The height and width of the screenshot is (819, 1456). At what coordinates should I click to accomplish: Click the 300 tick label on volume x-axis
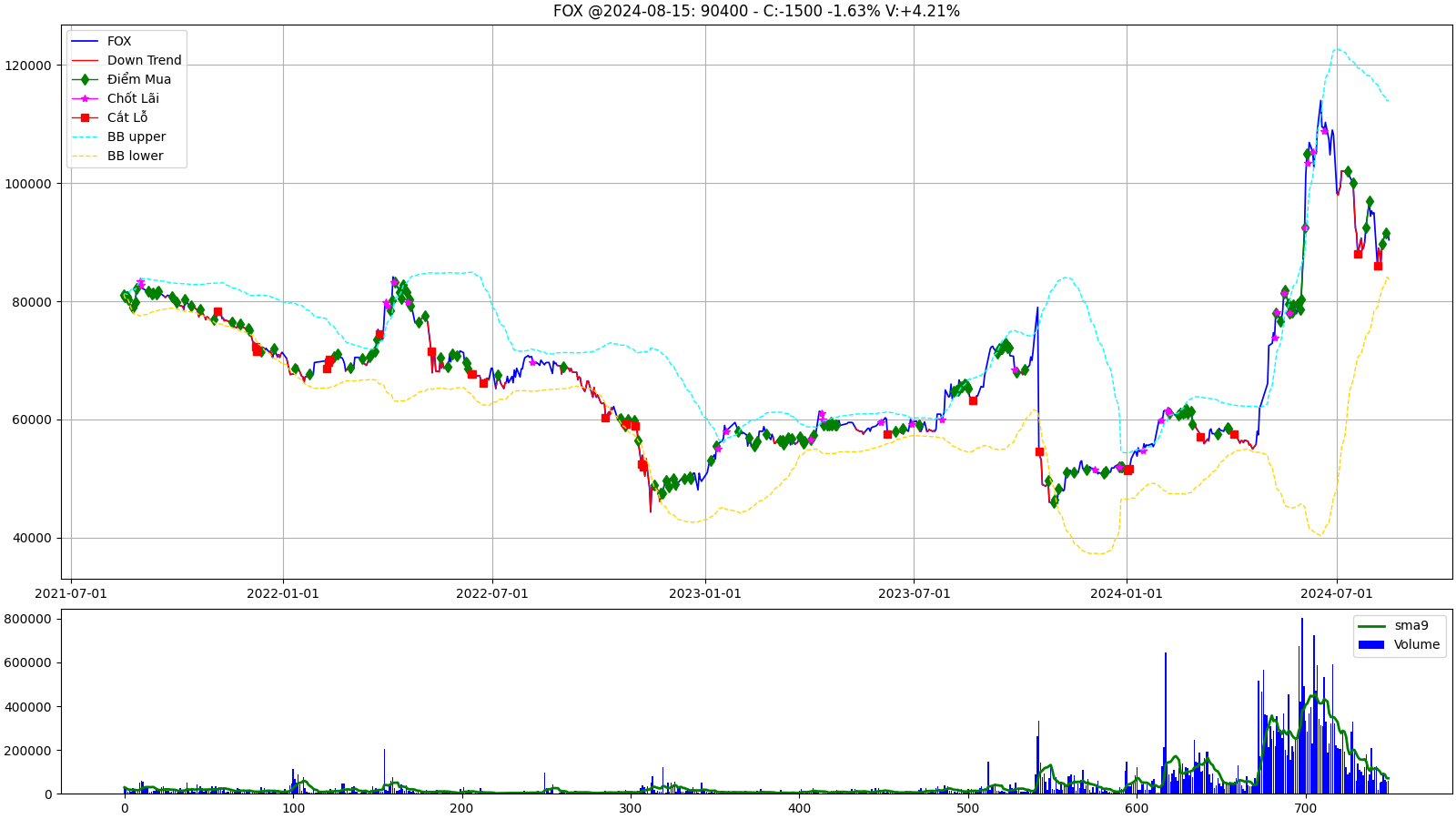click(630, 808)
